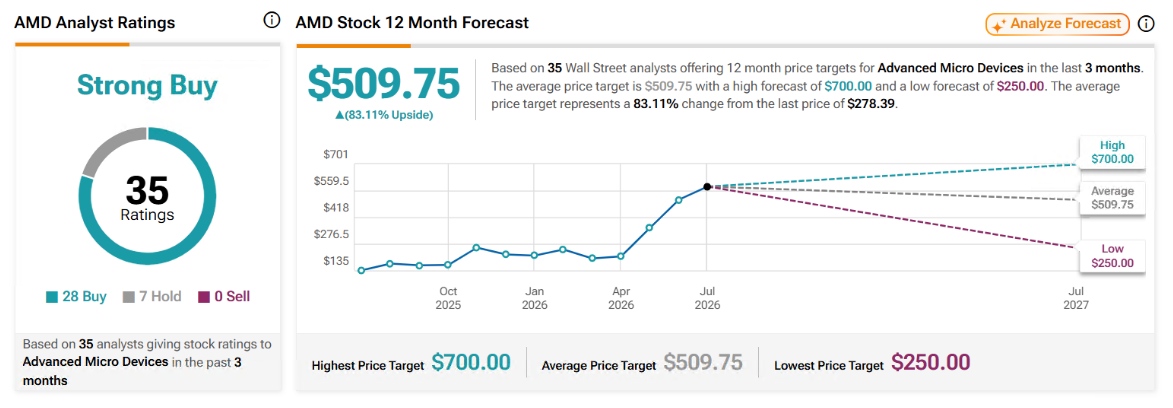Click the Highest Price Target $700.00 value

pos(471,363)
